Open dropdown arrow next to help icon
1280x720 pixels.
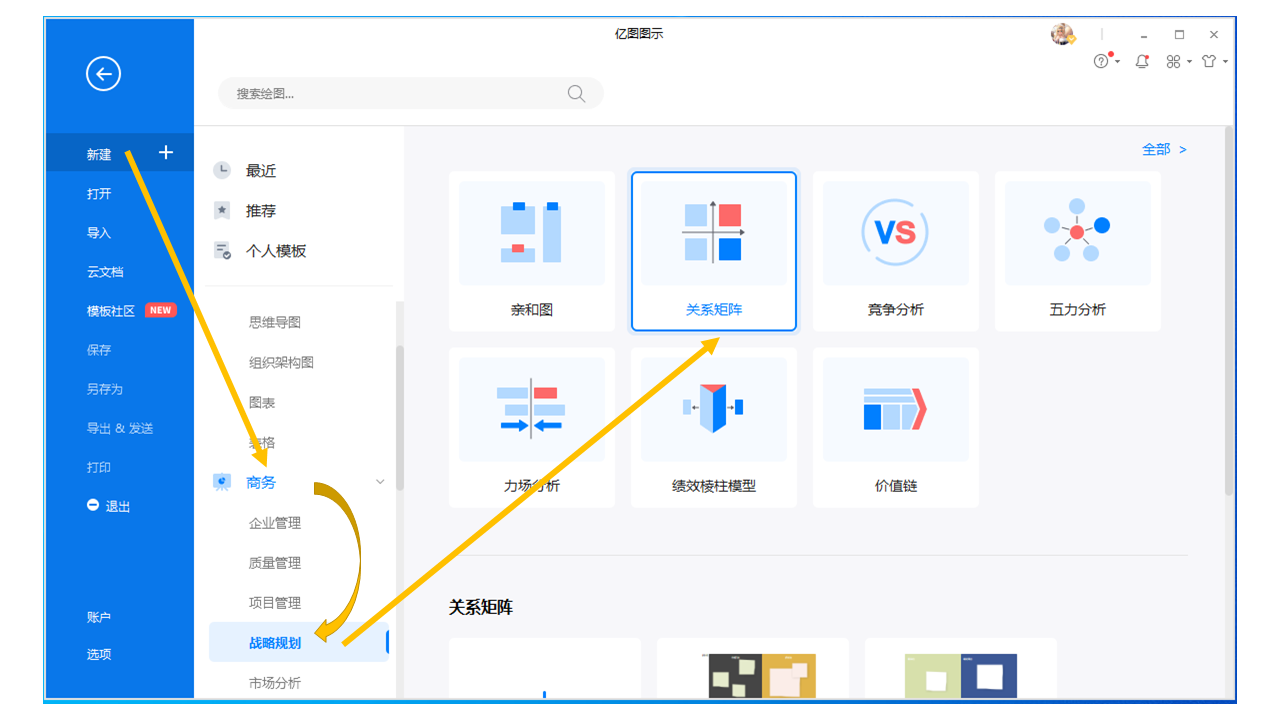click(x=1117, y=62)
